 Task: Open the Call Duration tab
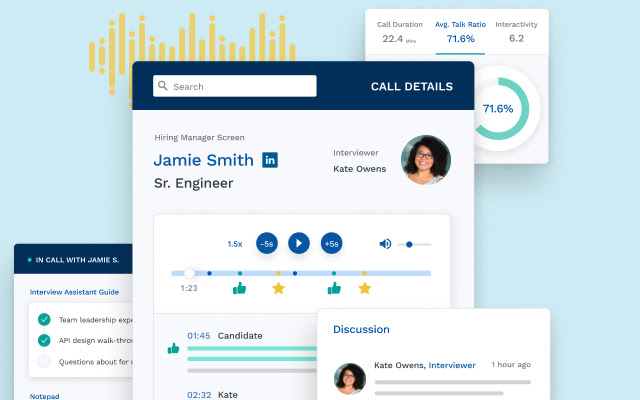tap(400, 32)
